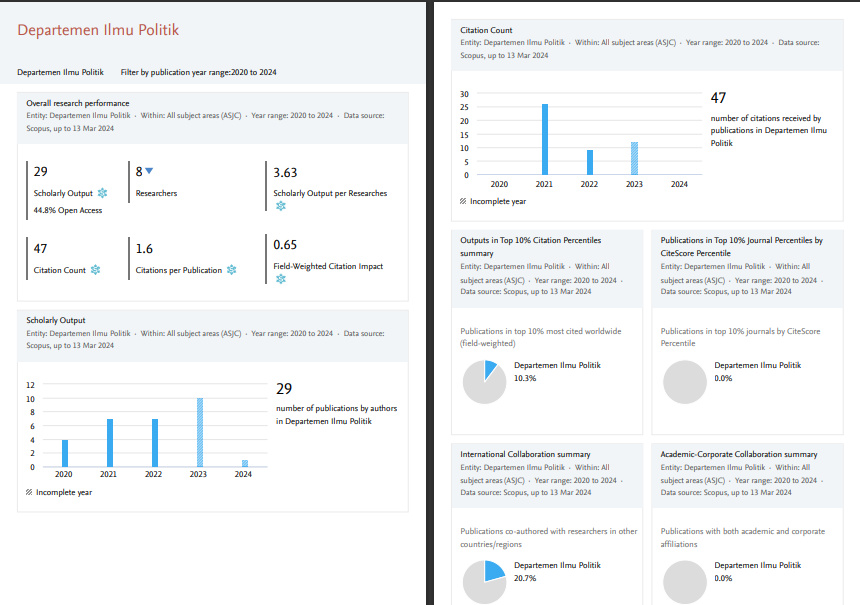The image size is (860, 605).
Task: Click the 29 Scholarly Output value
Action: pos(41,171)
